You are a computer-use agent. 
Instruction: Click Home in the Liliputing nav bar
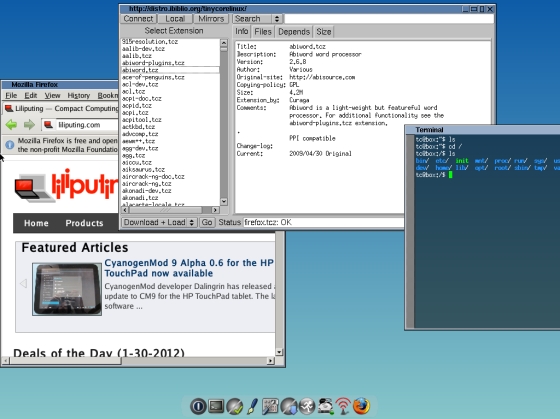click(x=36, y=223)
